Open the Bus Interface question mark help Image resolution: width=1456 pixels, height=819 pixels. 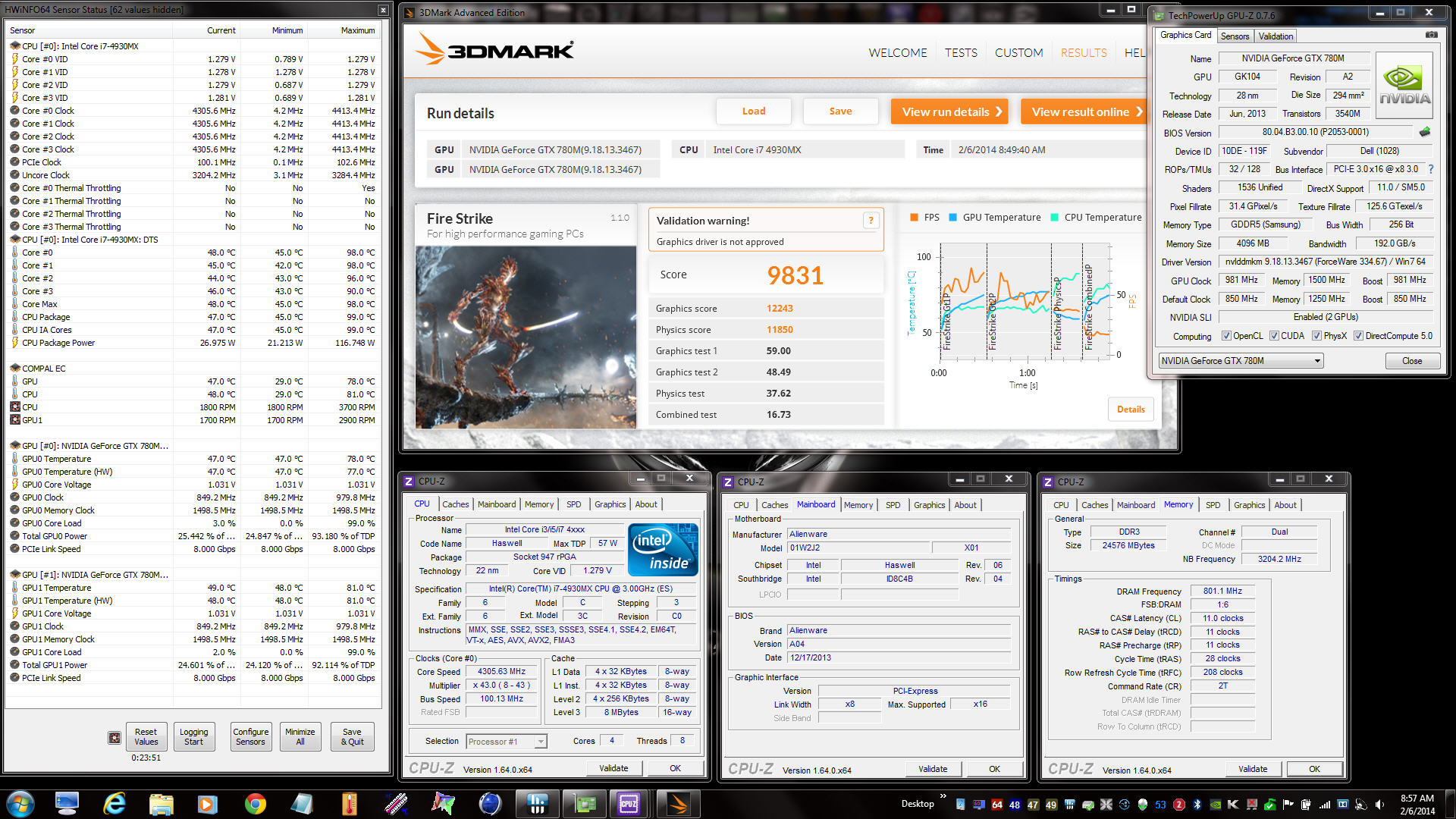tap(1431, 169)
